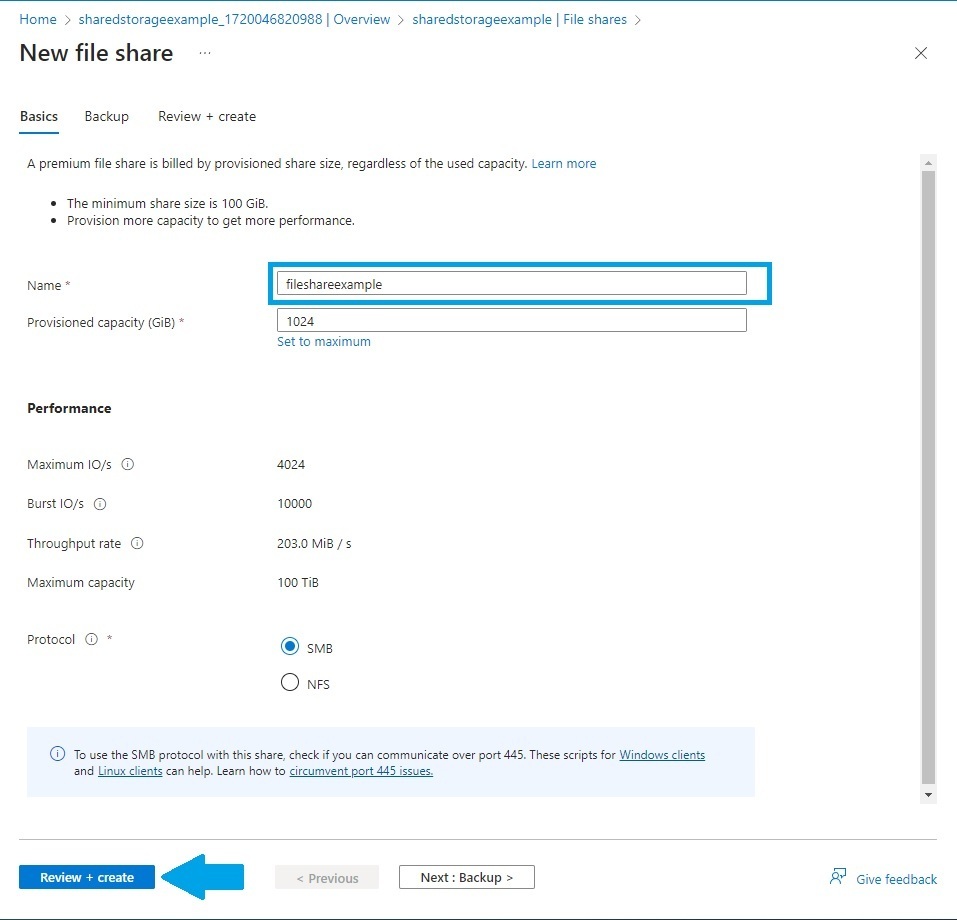Select the Basics tab
Viewport: 957px width, 920px height.
(38, 116)
